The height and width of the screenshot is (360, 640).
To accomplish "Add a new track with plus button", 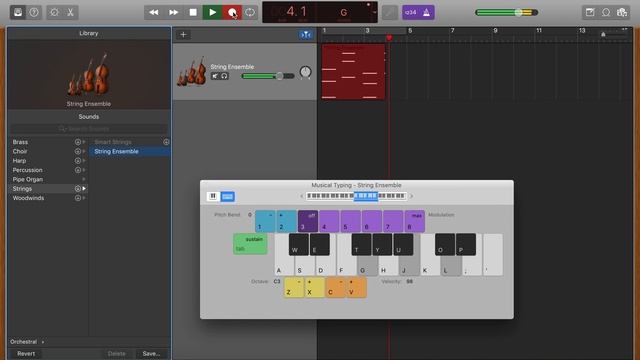I will (x=183, y=35).
